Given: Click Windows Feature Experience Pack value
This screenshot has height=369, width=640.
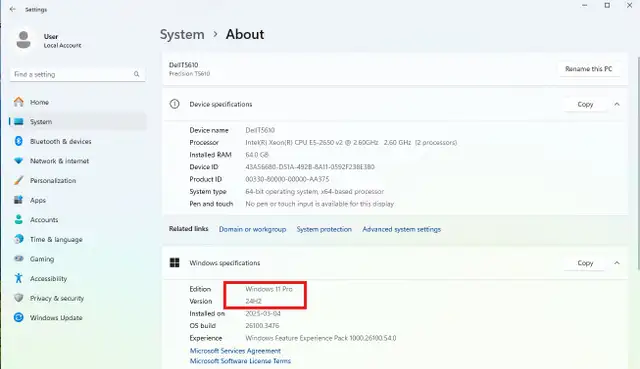Looking at the screenshot, I should pyautogui.click(x=321, y=338).
